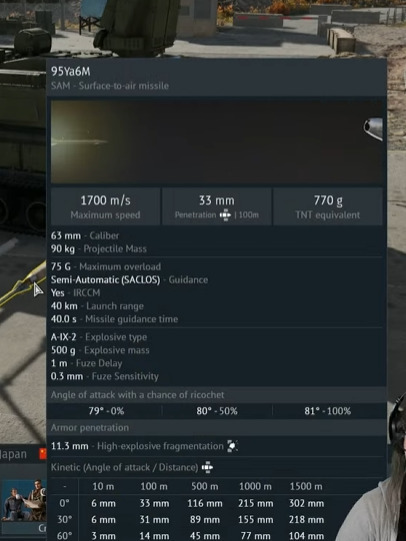
Task: Click the 40 km Launch range row
Action: click(97, 306)
